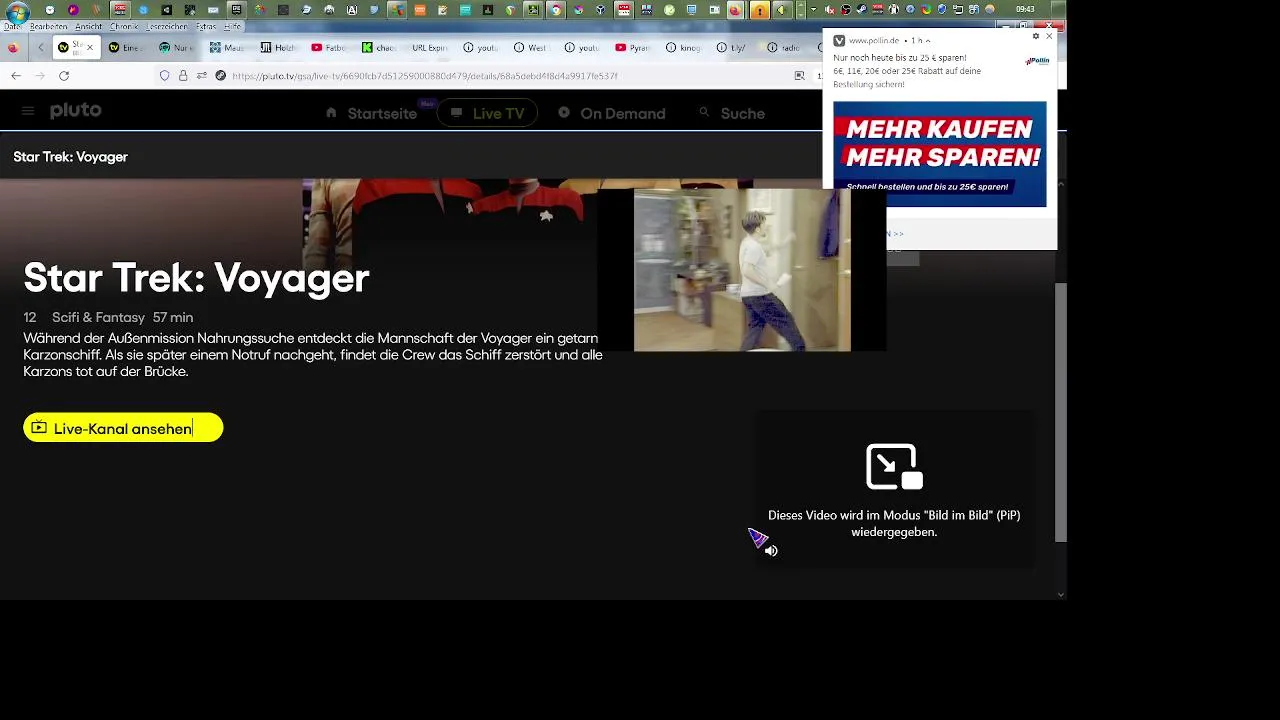Click the 'Star Trek: Voyager' header title

(71, 157)
